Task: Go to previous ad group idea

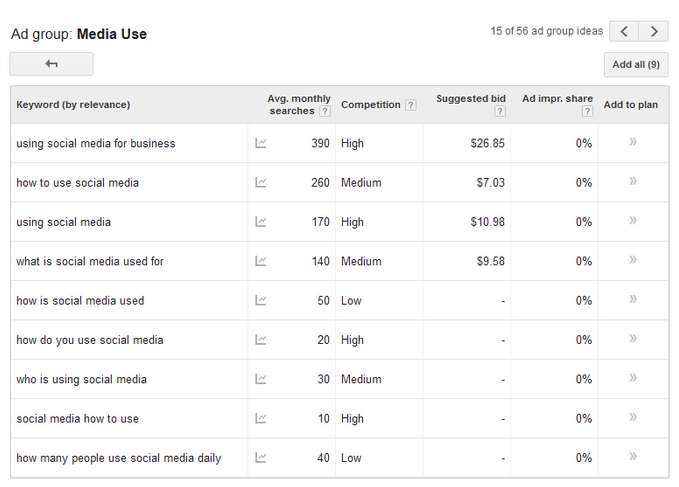Action: [624, 32]
